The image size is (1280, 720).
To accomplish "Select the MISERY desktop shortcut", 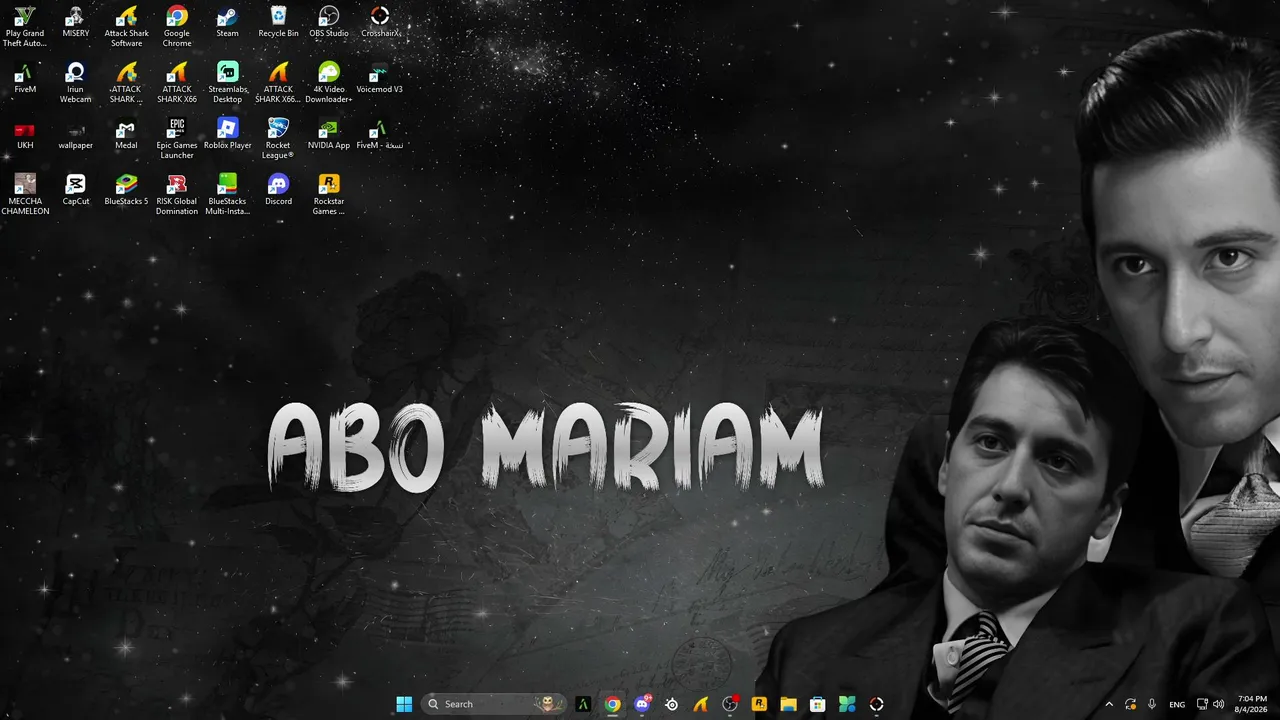I will click(x=76, y=22).
